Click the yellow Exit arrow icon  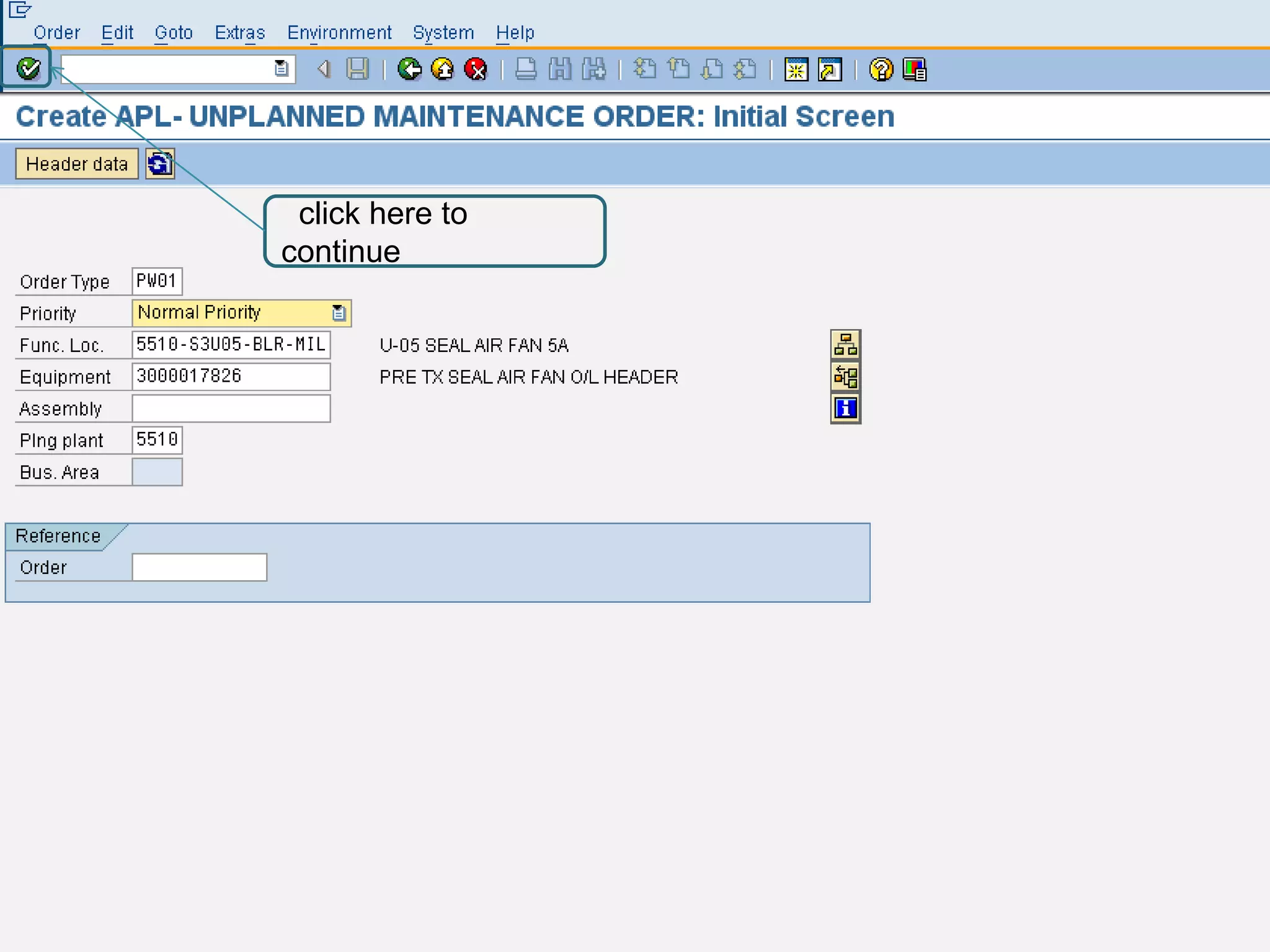pyautogui.click(x=443, y=69)
